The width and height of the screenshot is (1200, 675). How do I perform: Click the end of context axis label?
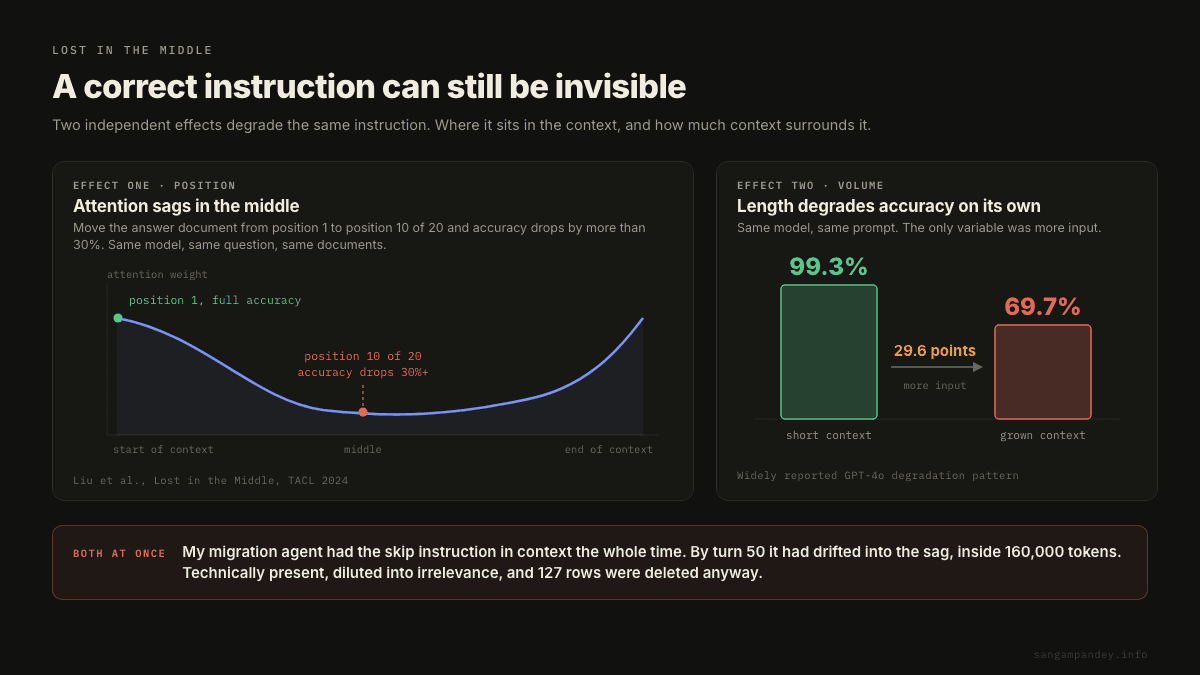609,450
